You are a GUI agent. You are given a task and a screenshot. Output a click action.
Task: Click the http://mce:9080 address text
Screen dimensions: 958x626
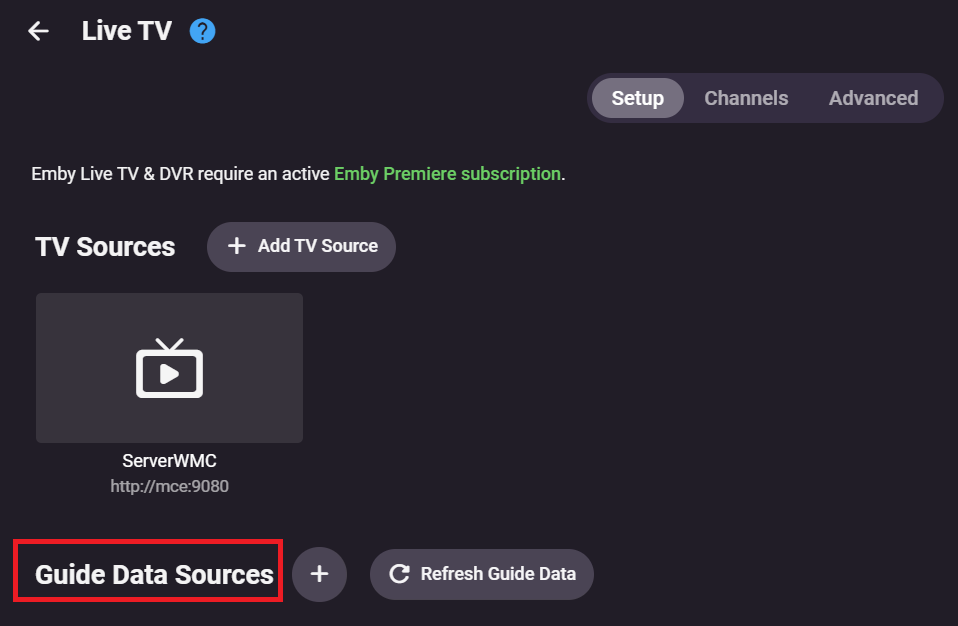tap(169, 487)
